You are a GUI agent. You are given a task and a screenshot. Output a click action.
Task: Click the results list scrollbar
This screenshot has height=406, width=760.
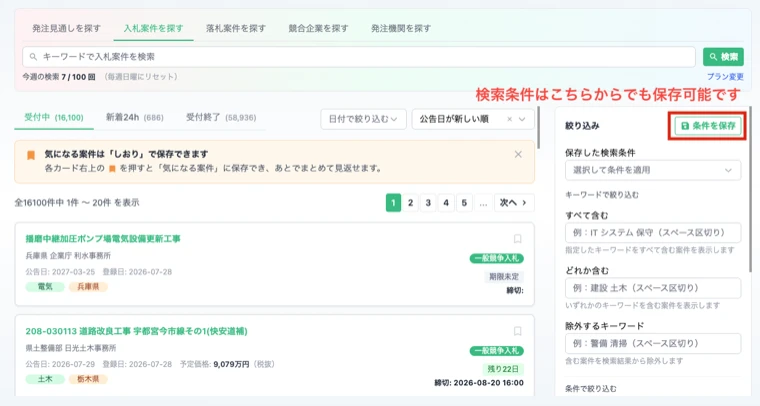coord(538,127)
